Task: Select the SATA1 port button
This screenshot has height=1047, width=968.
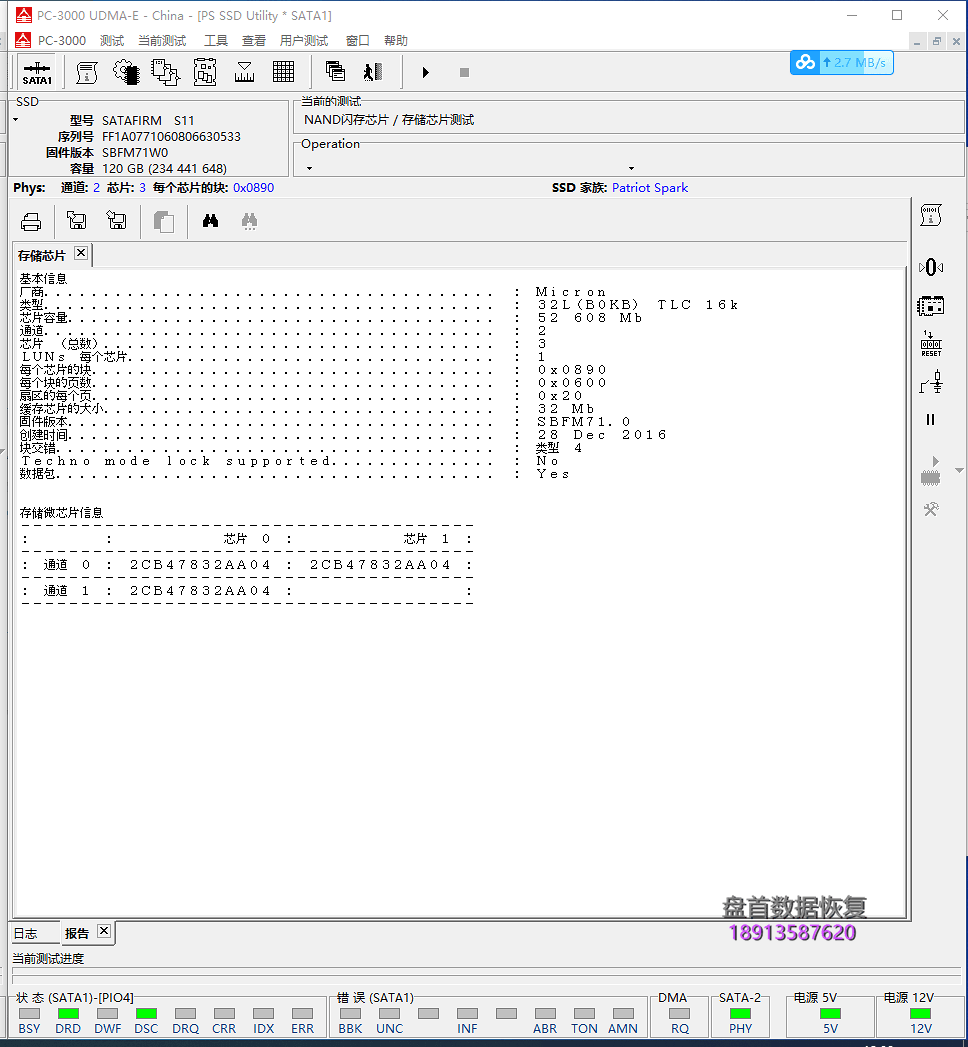Action: [x=37, y=72]
